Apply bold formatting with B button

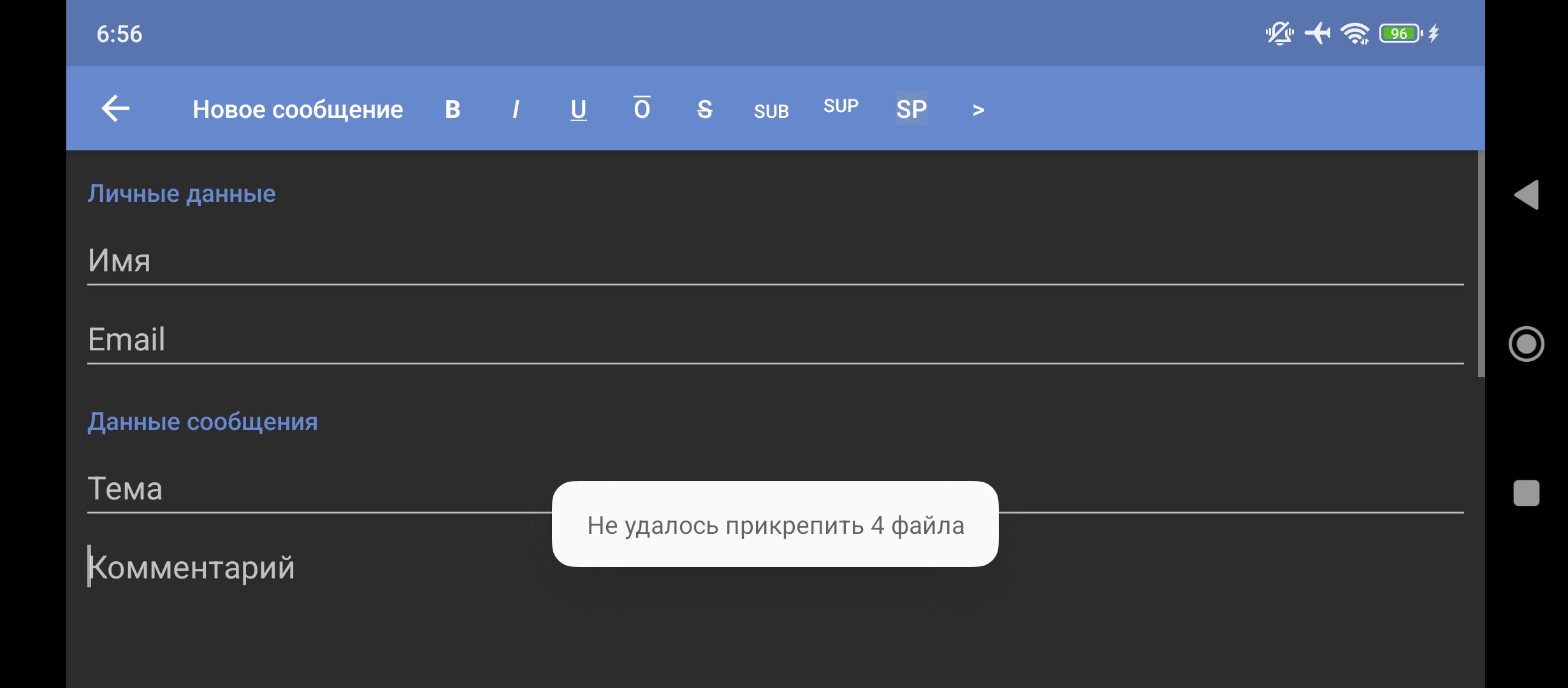point(453,110)
